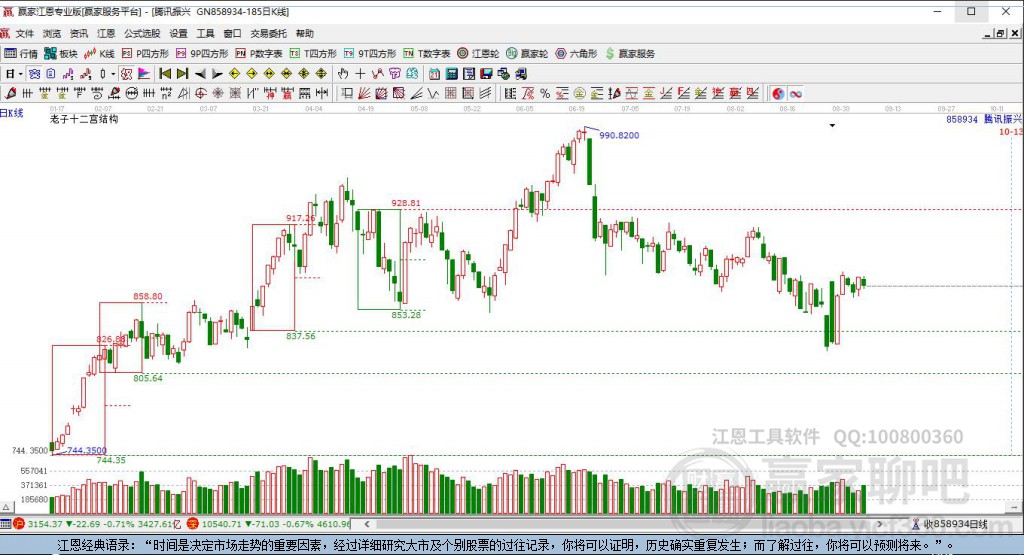Open the 设置 menu
Image resolution: width=1024 pixels, height=555 pixels.
(x=178, y=33)
